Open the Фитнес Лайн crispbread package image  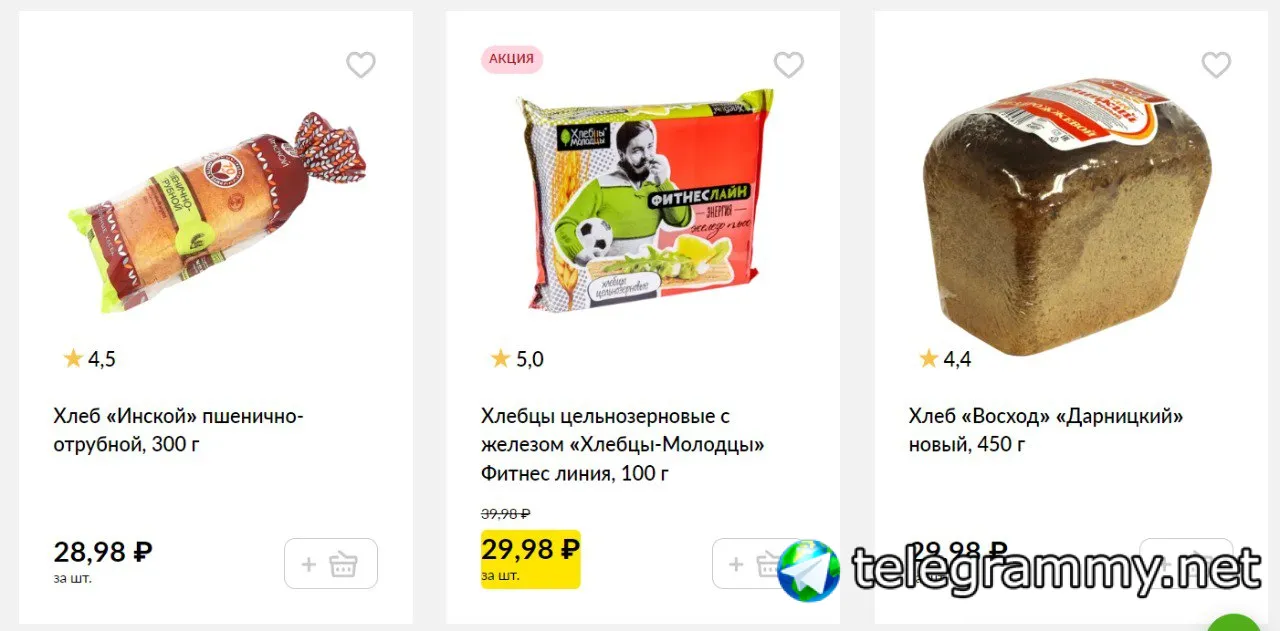click(644, 199)
